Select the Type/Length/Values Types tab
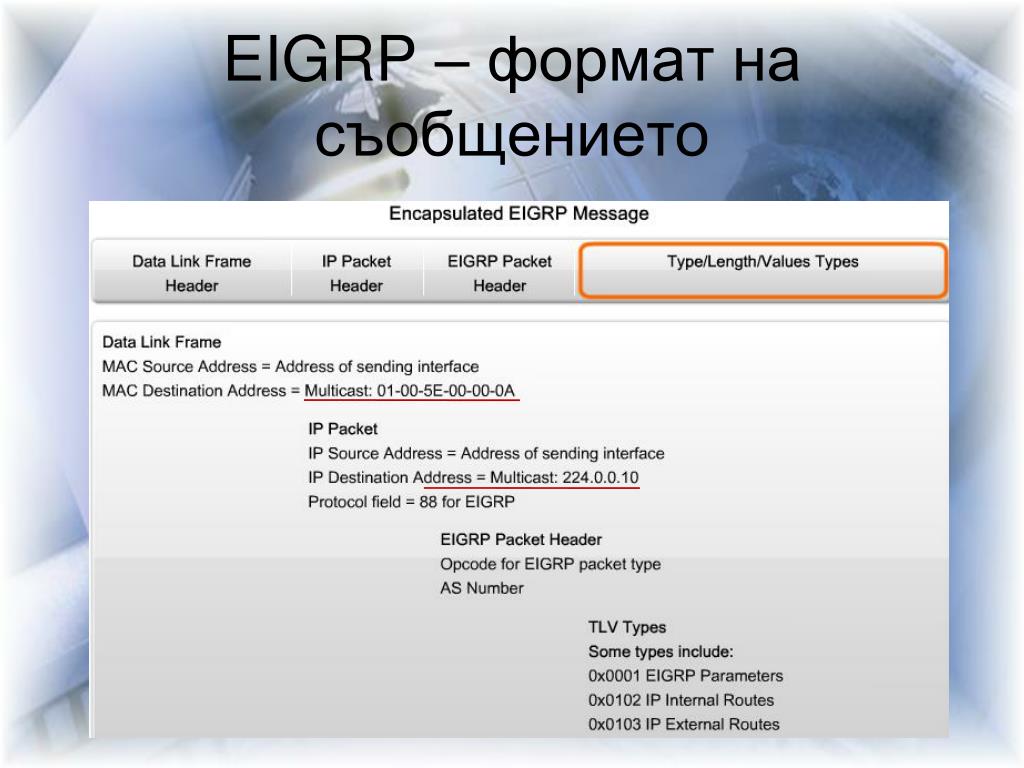 [763, 270]
